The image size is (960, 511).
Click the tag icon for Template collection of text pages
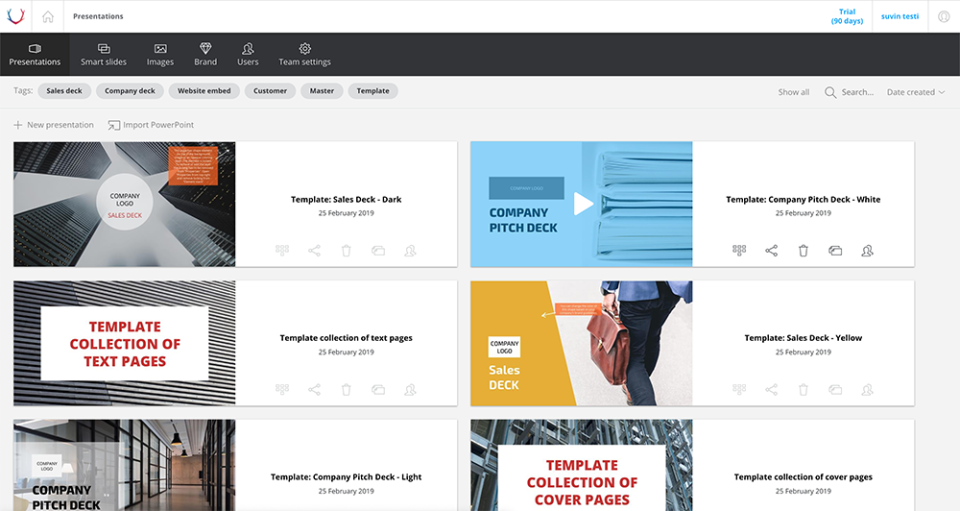378,389
